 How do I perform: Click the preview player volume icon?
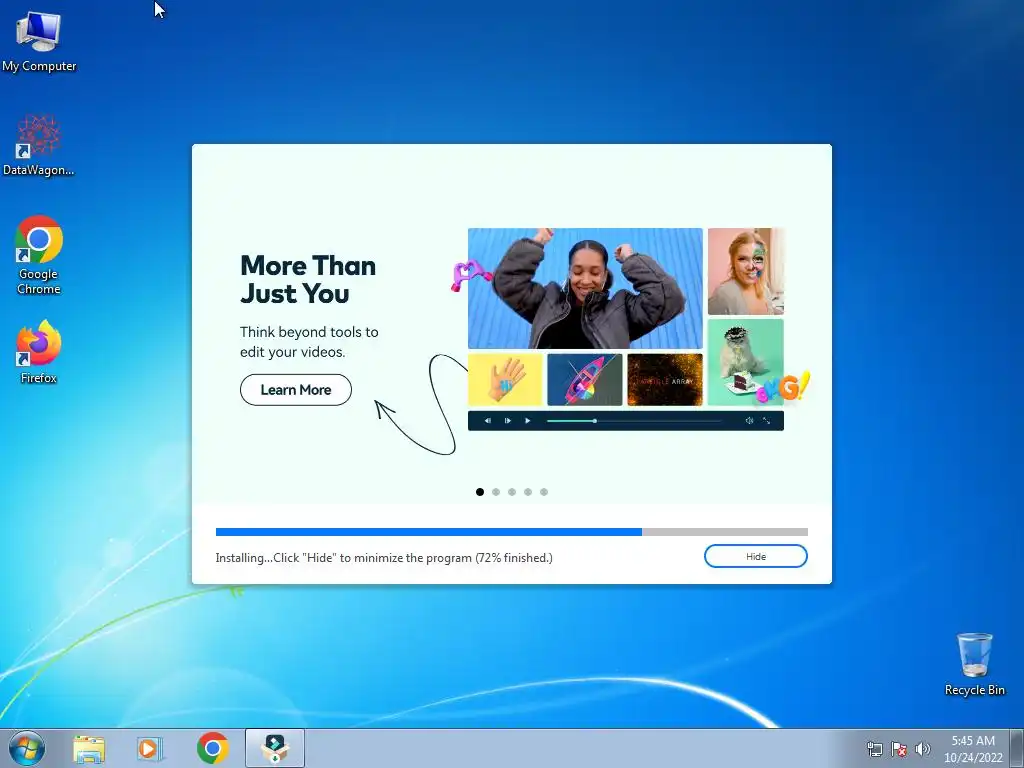pos(749,421)
